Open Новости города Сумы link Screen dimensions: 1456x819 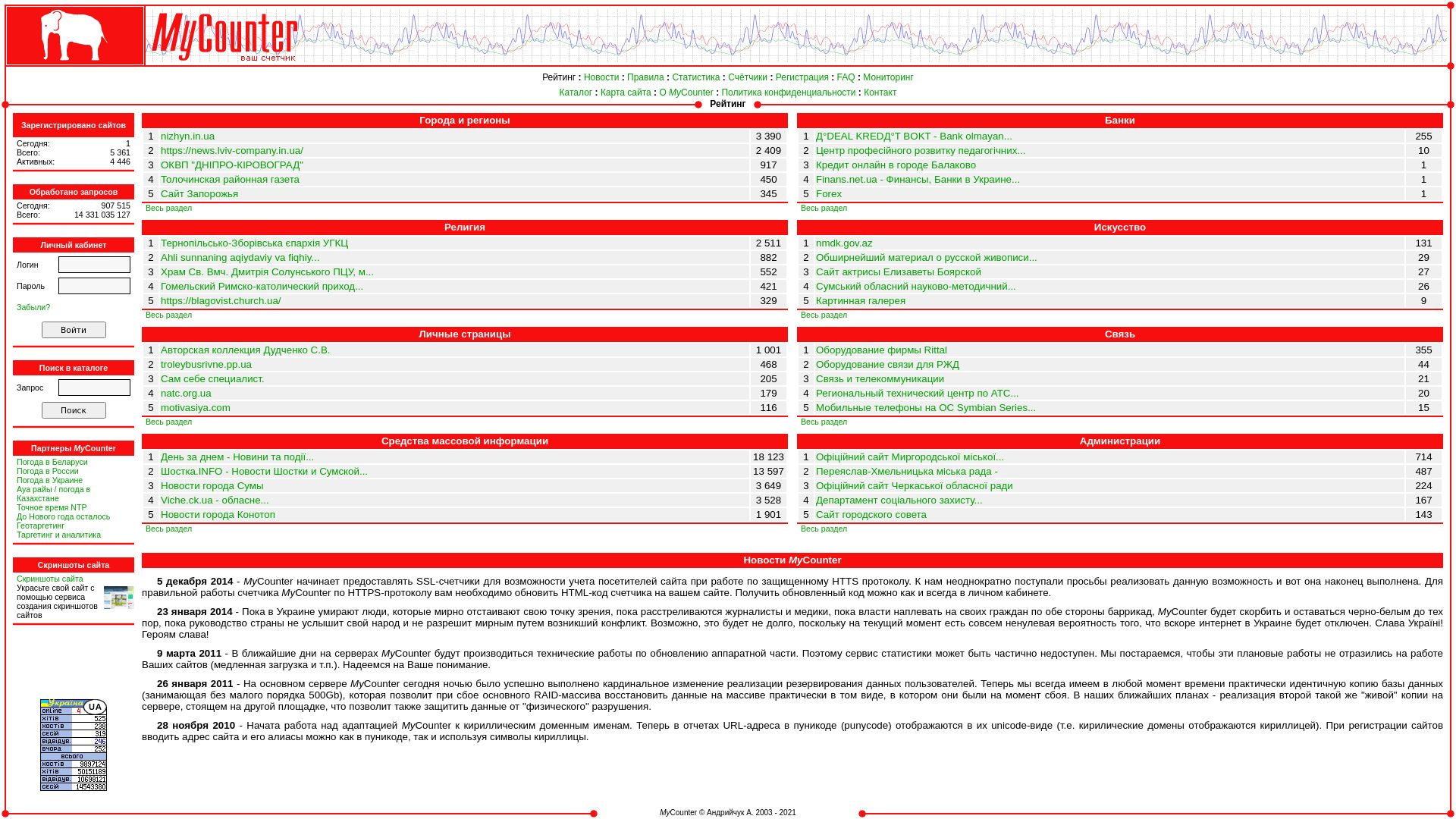(x=212, y=486)
